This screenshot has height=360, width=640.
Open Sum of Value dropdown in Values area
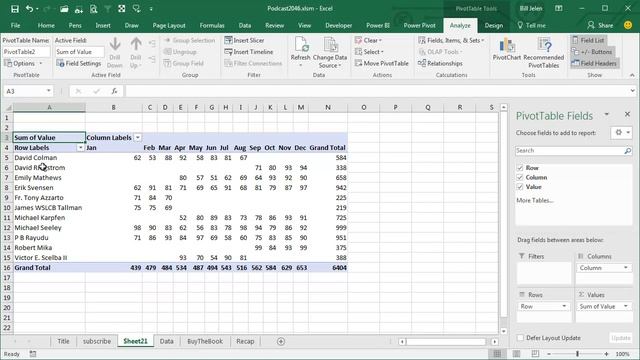pyautogui.click(x=626, y=306)
